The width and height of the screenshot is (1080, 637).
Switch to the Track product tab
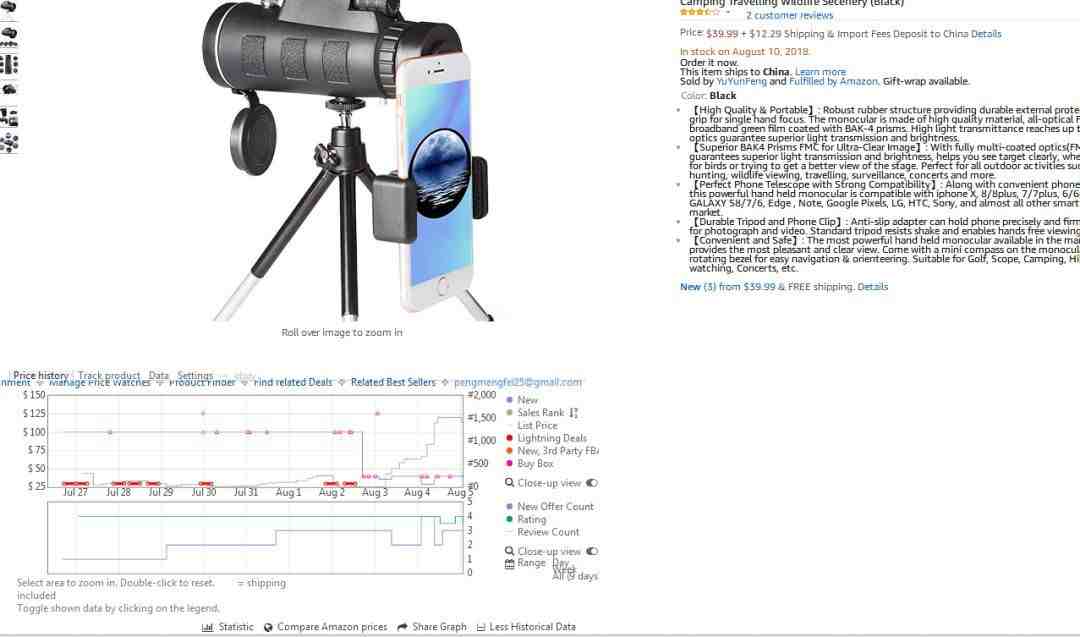coord(109,375)
